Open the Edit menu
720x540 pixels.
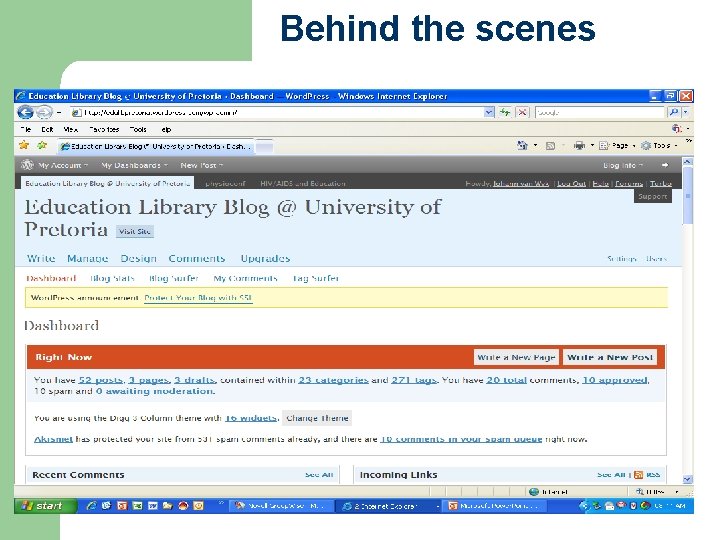click(x=47, y=129)
